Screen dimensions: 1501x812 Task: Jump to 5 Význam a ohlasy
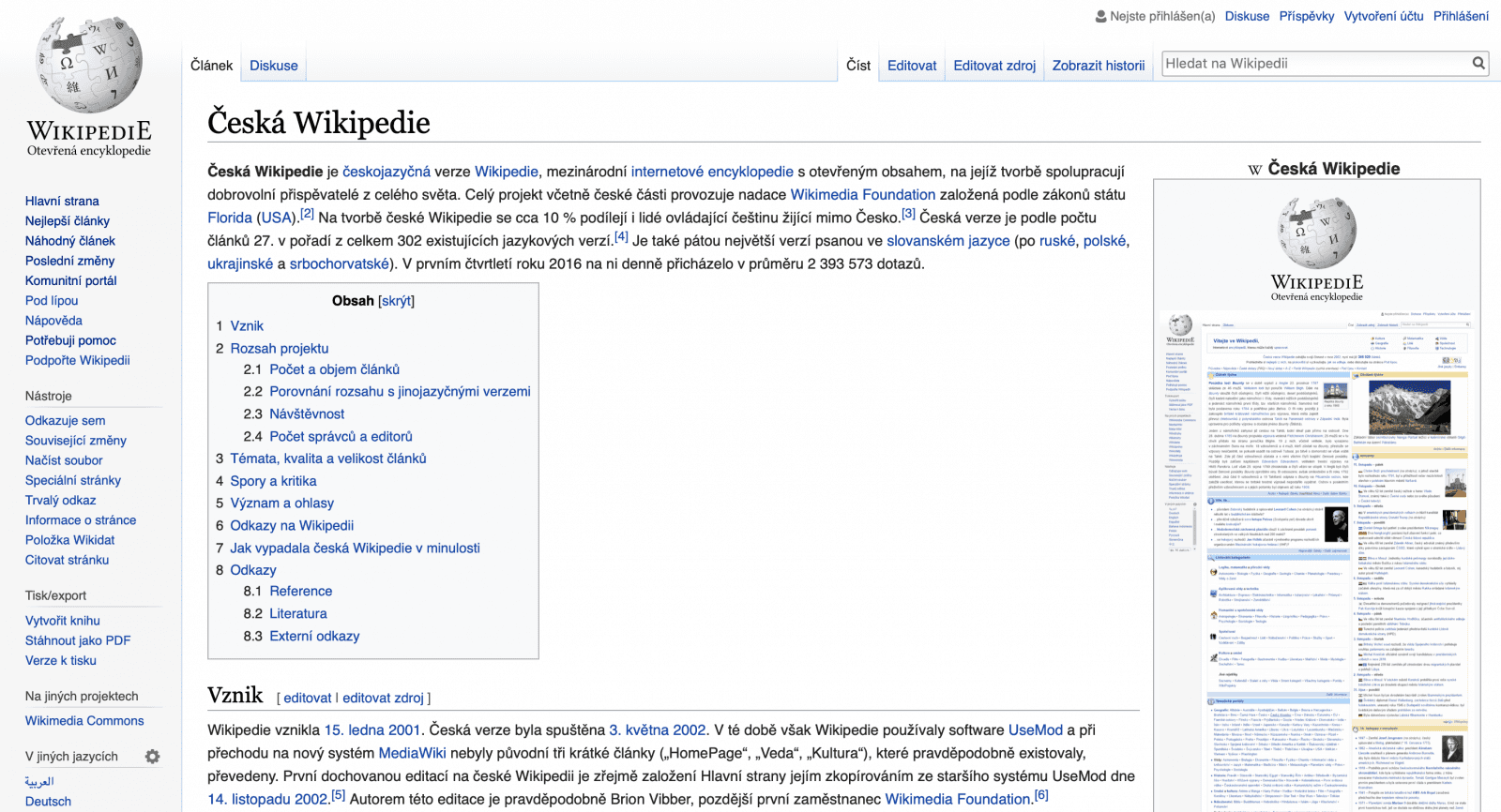point(282,503)
